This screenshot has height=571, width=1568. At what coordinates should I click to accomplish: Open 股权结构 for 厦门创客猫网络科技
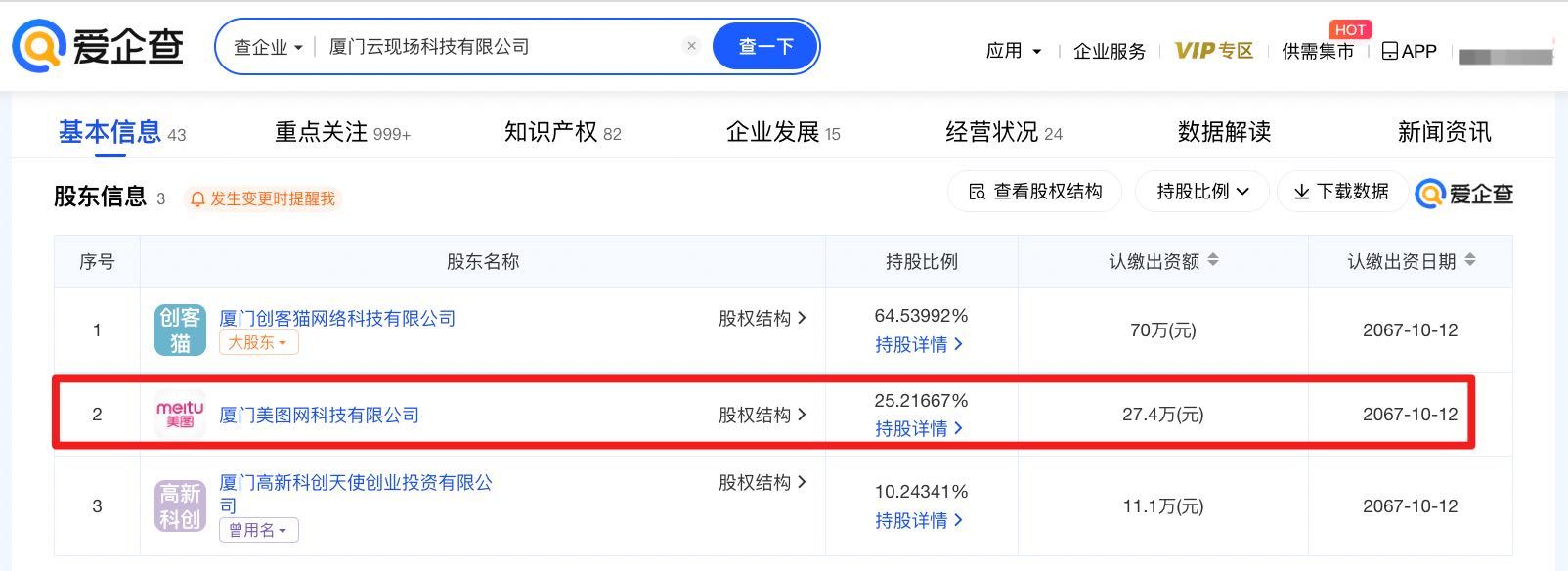(x=762, y=318)
